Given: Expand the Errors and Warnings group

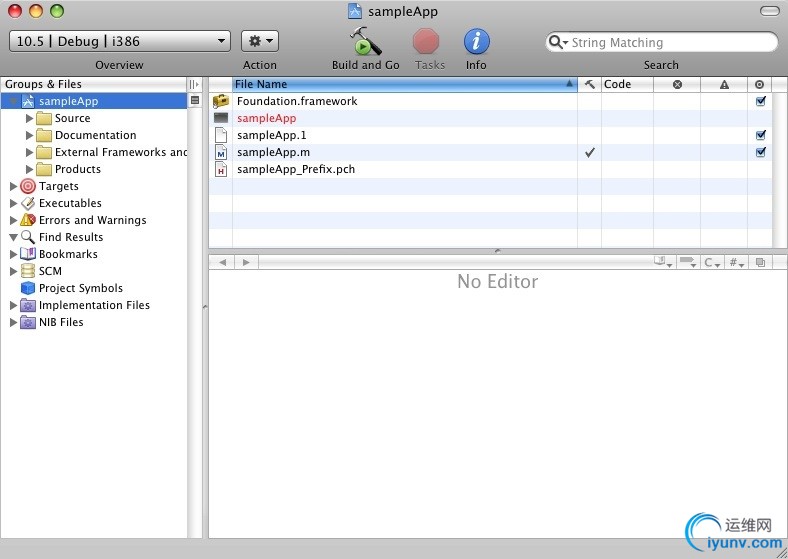Looking at the screenshot, I should (13, 220).
